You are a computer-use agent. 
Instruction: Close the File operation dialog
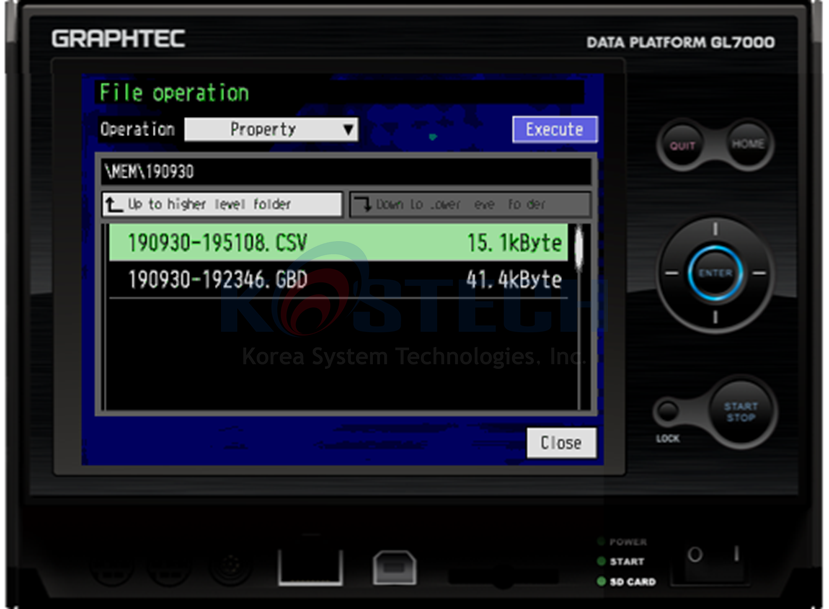tap(561, 442)
